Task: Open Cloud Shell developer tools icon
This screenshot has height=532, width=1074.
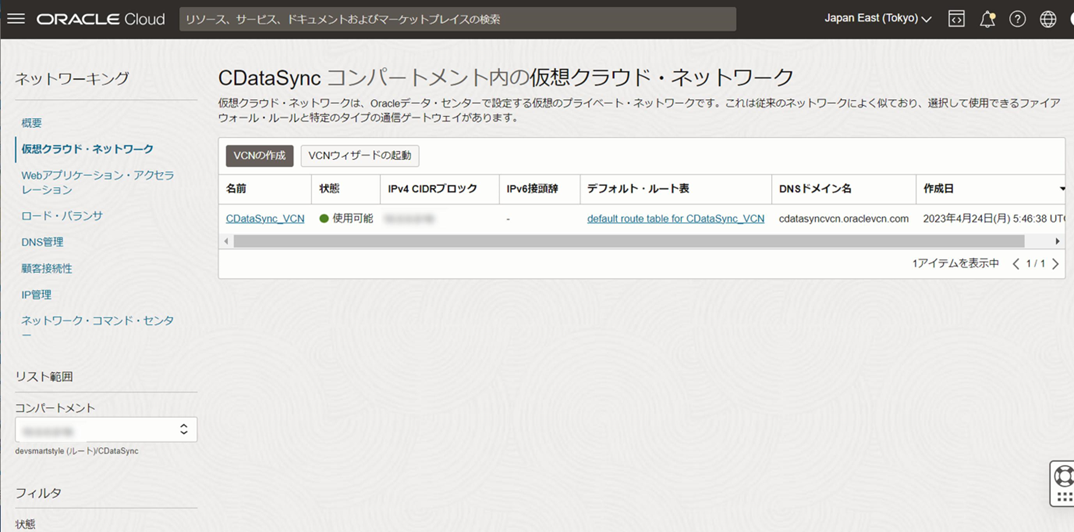Action: [x=956, y=19]
